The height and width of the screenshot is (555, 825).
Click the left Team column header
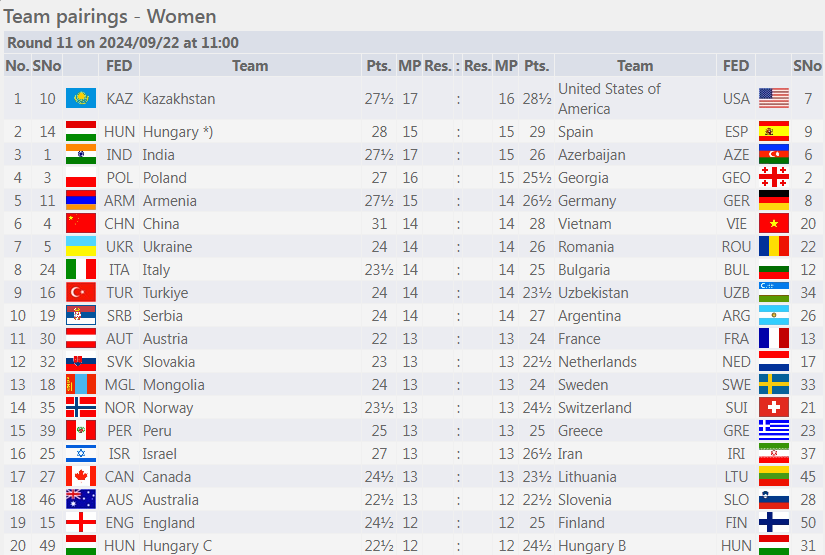250,66
